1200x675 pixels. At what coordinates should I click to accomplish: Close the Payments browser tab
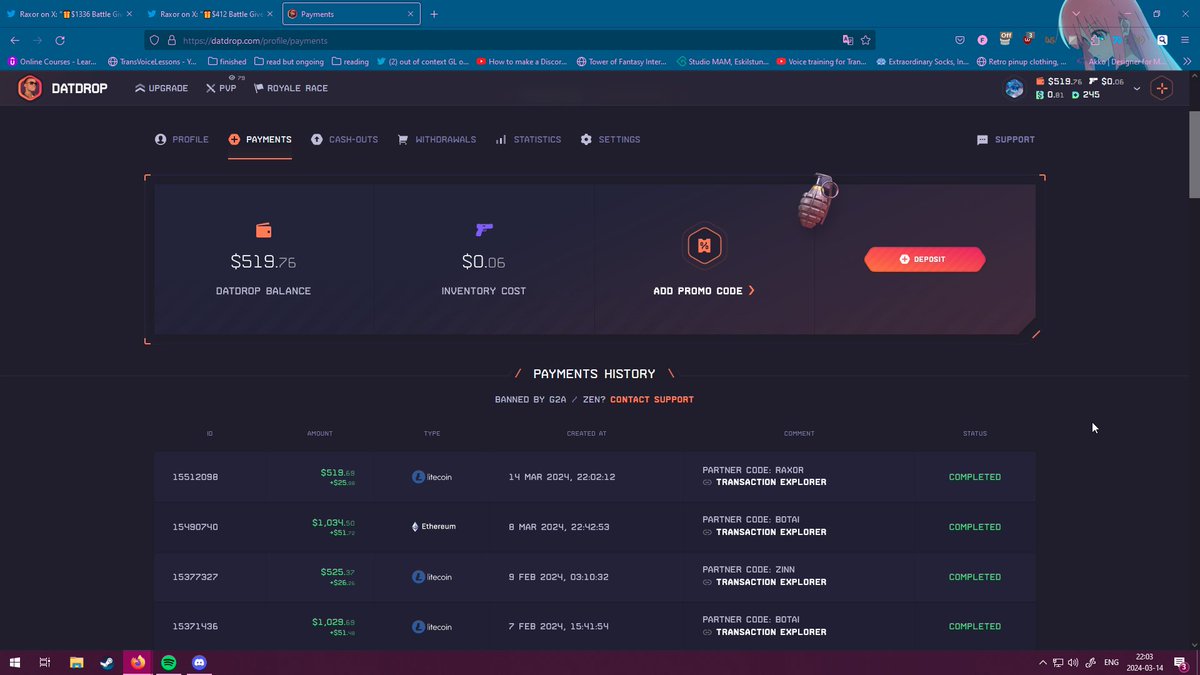[409, 14]
